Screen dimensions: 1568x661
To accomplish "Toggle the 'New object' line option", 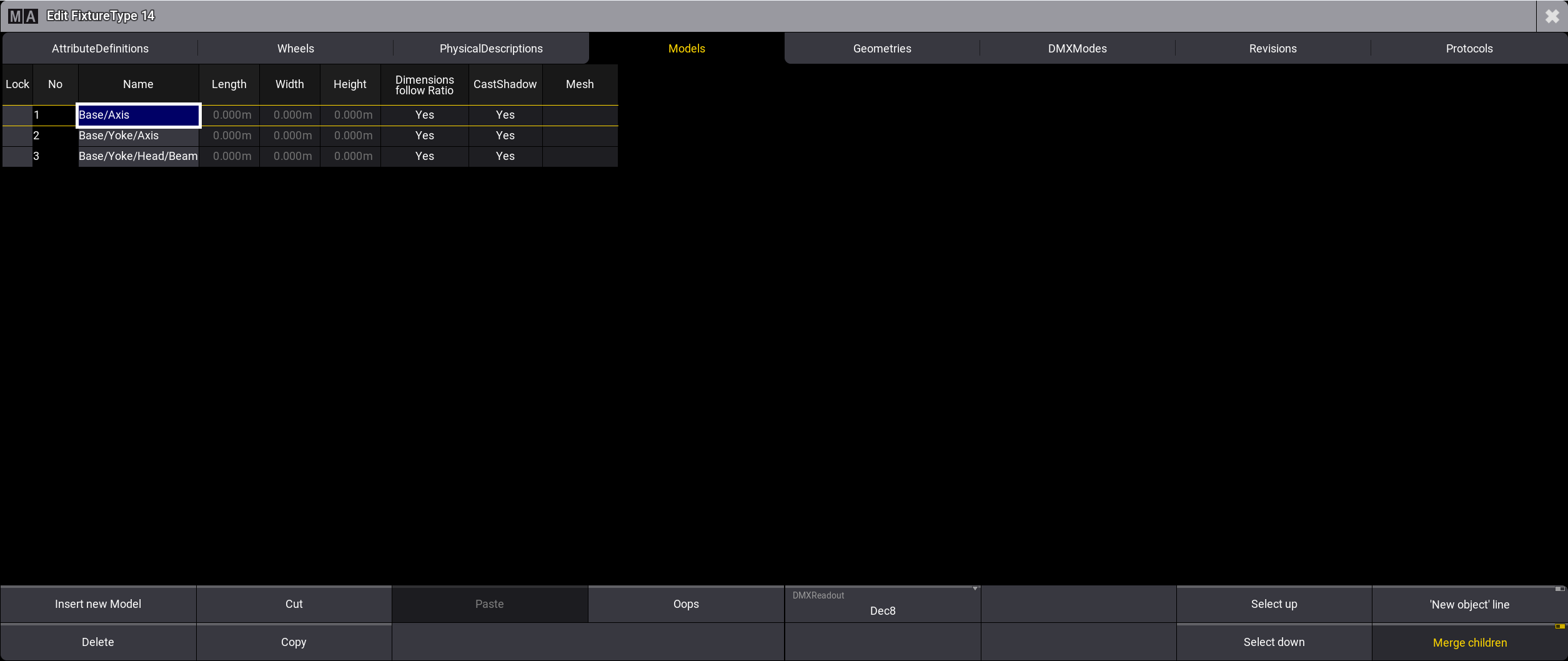I will [x=1469, y=604].
